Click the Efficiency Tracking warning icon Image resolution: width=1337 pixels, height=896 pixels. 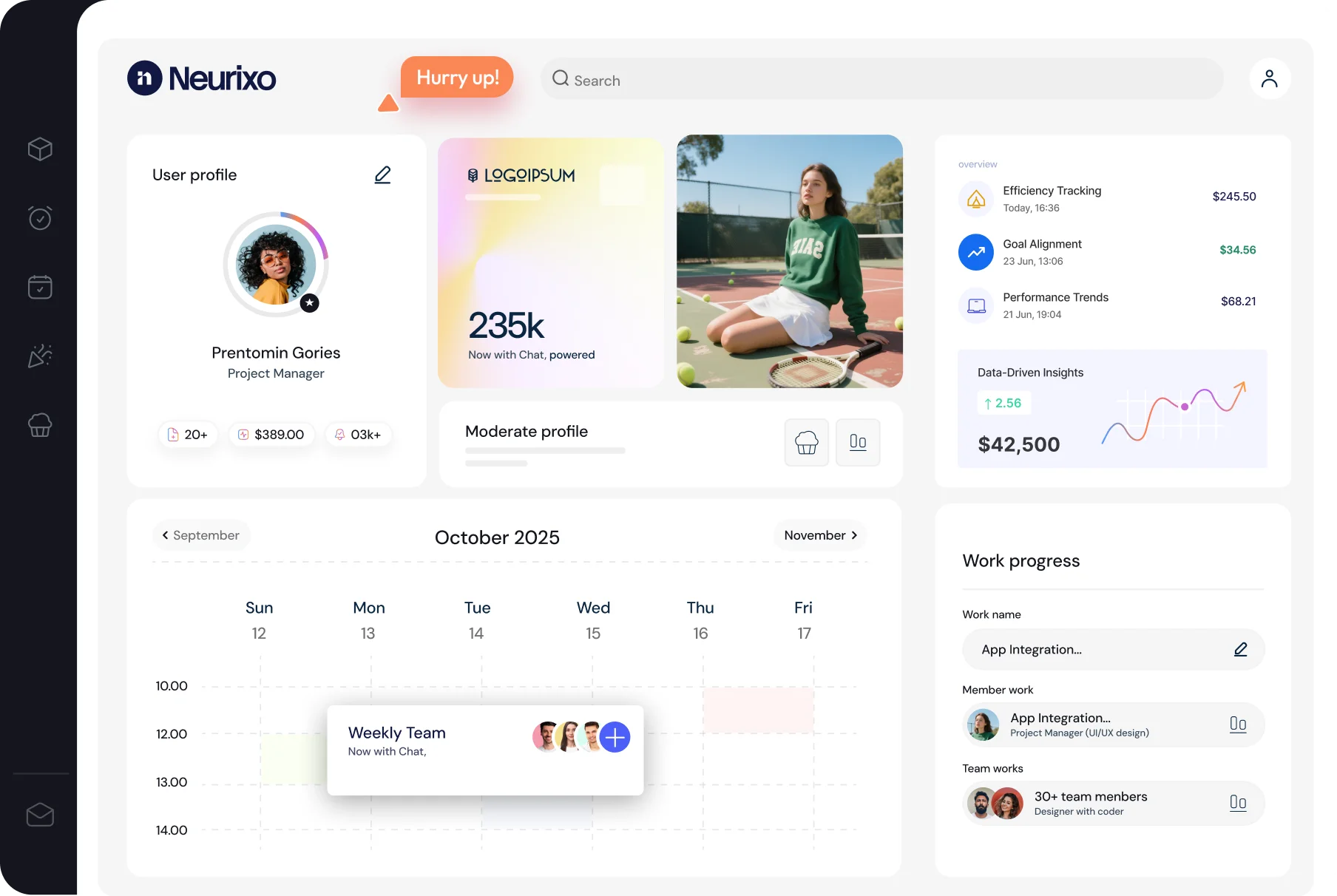976,199
